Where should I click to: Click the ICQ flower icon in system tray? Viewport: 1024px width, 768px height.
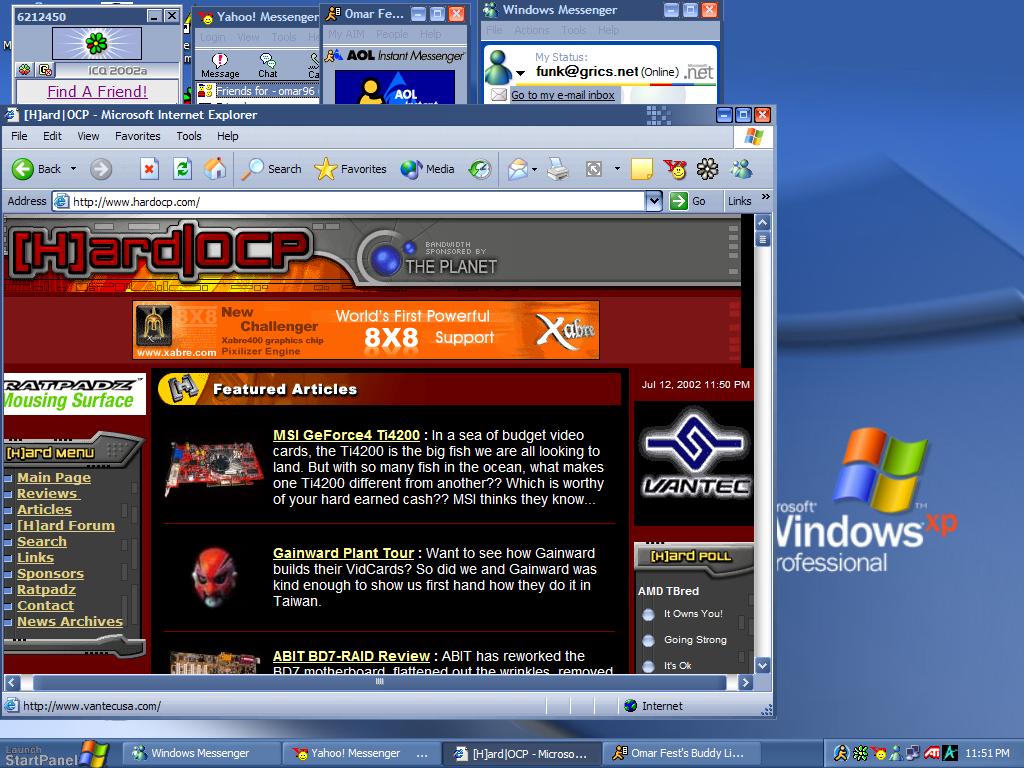click(x=861, y=753)
